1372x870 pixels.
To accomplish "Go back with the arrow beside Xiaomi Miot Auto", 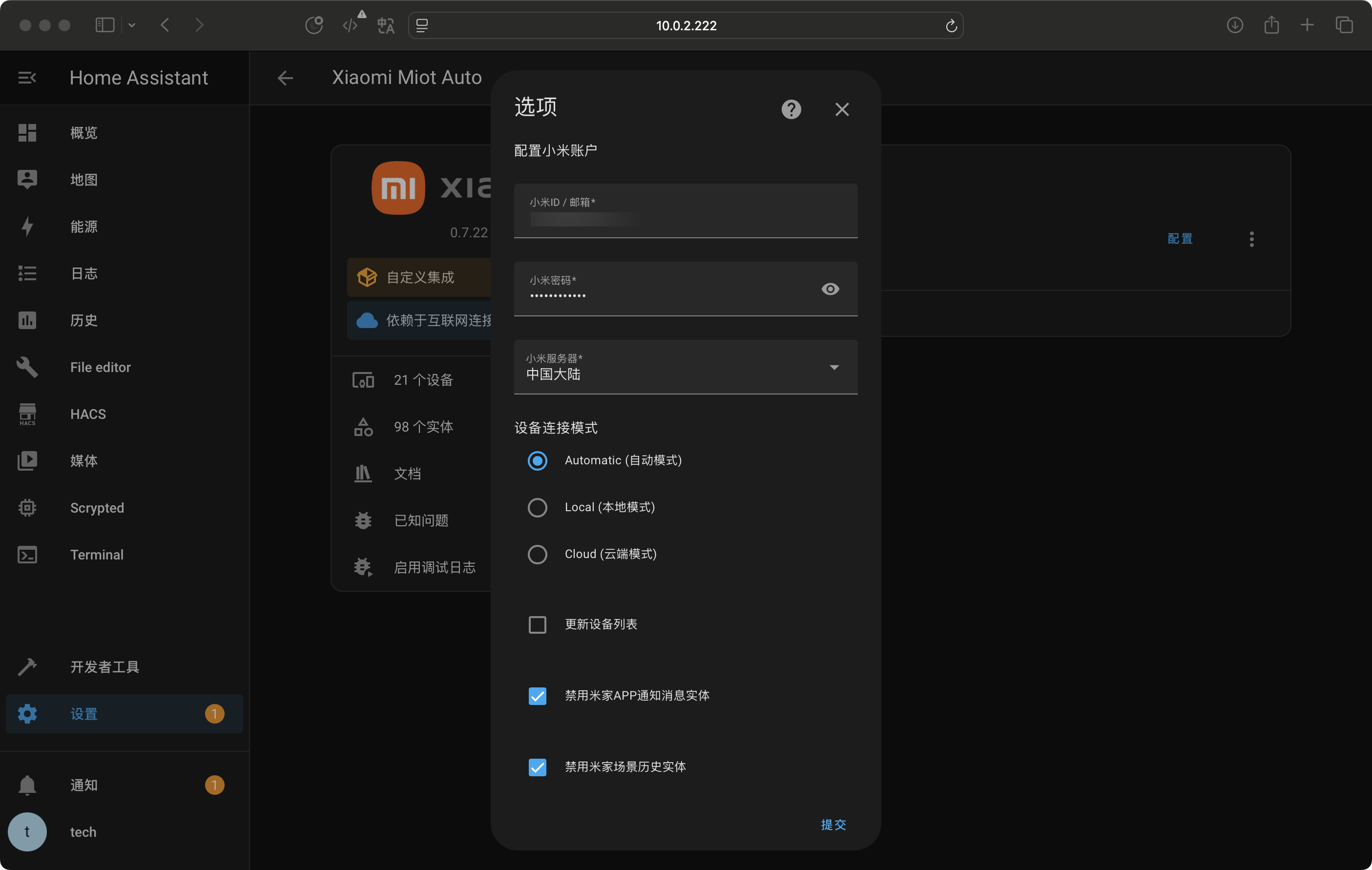I will [x=285, y=78].
